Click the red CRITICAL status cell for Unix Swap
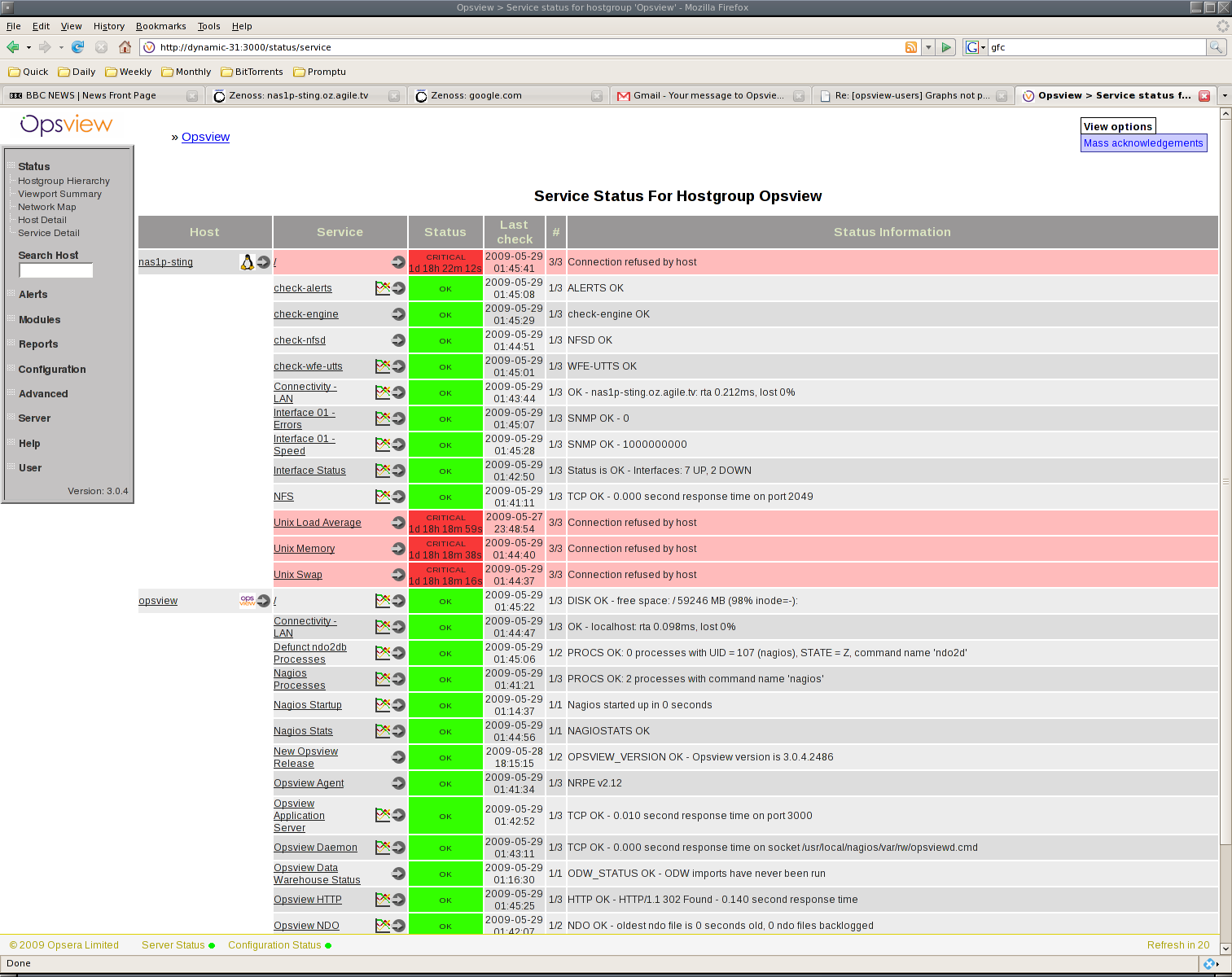The height and width of the screenshot is (977, 1232). [x=445, y=575]
